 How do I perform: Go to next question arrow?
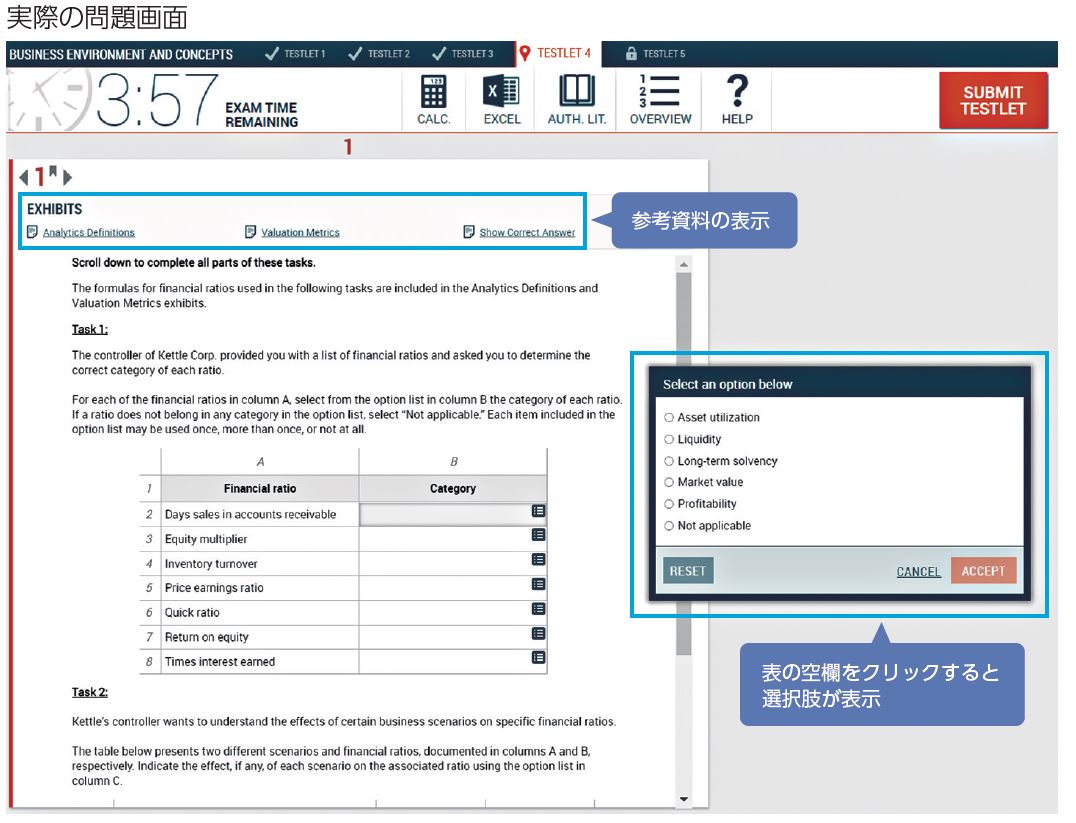pyautogui.click(x=68, y=178)
